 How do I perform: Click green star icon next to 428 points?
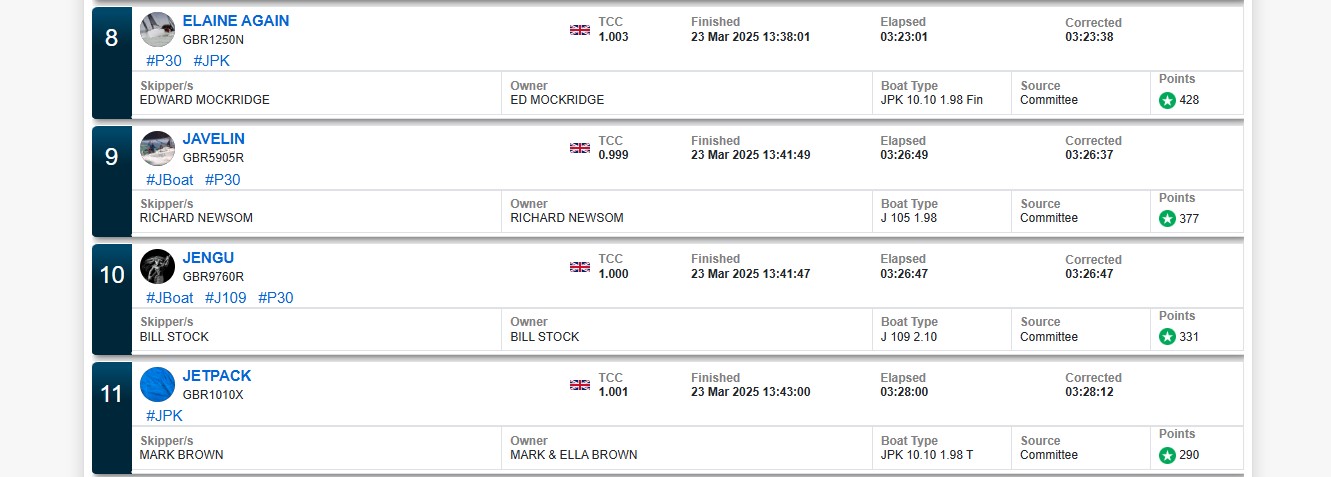coord(1167,100)
